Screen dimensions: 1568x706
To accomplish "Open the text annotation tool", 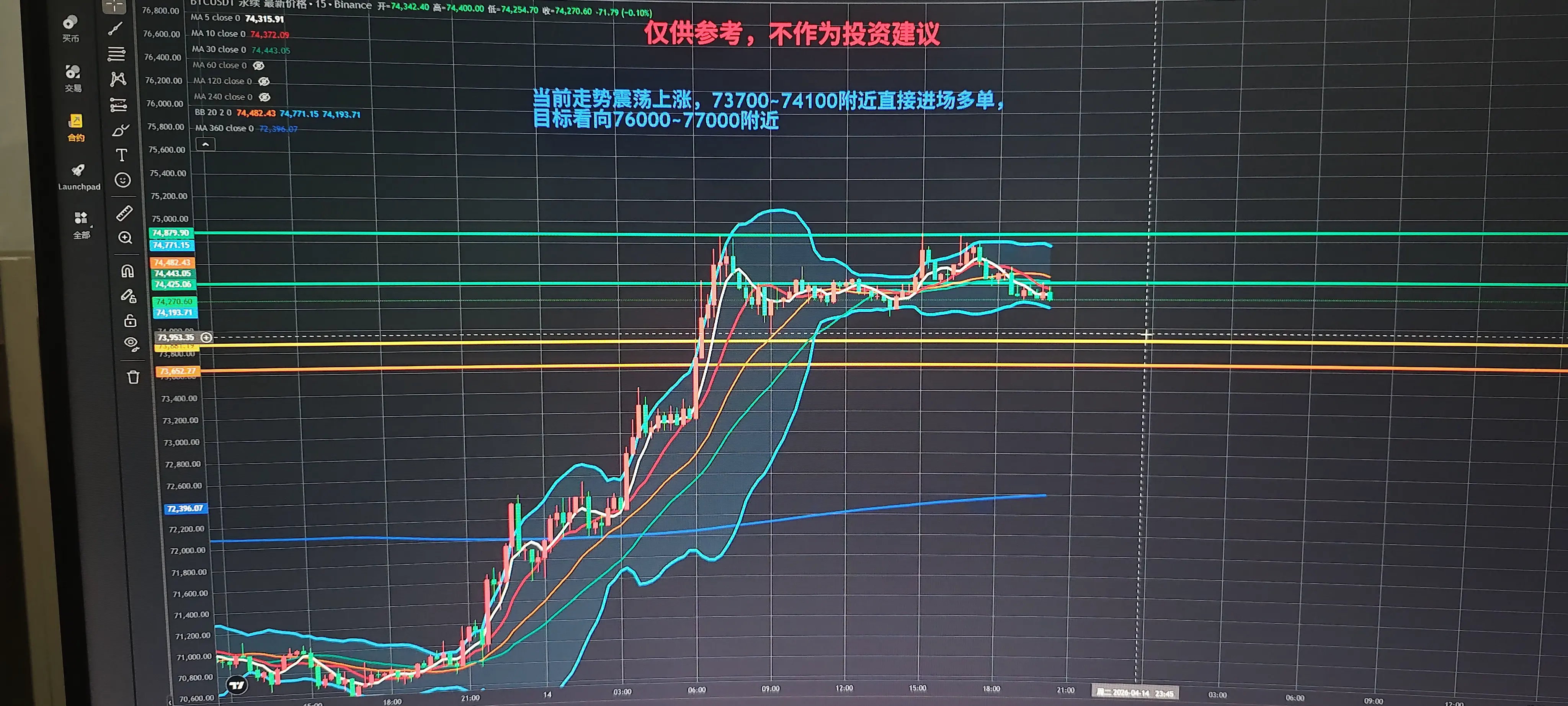I will tap(121, 155).
